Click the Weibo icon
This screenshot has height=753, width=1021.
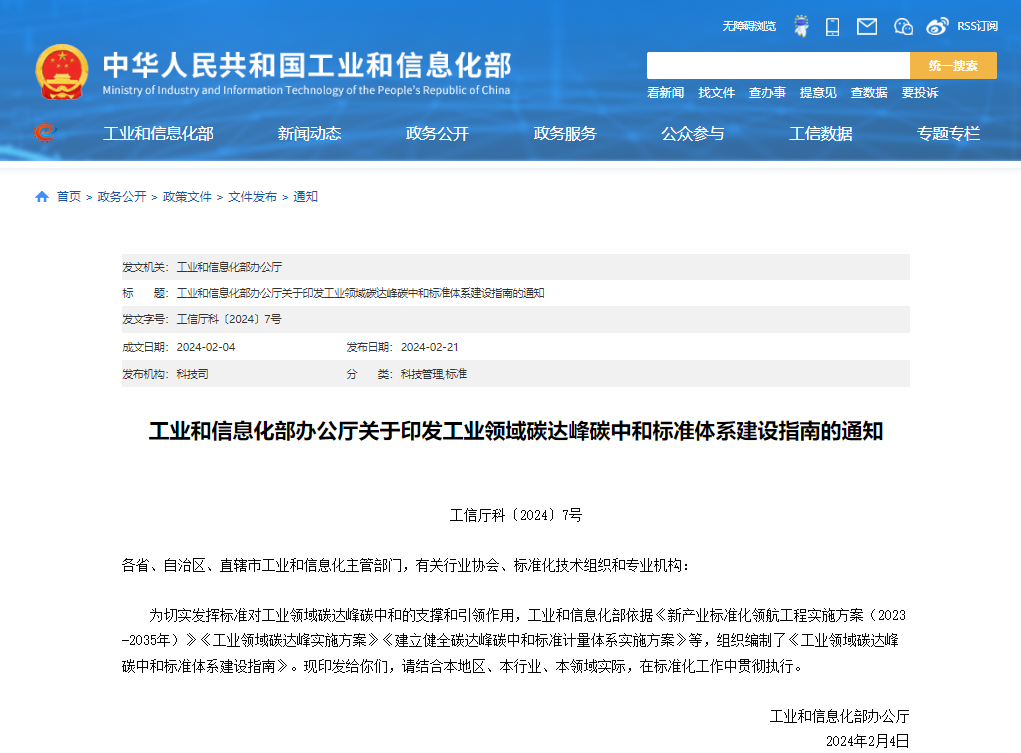click(x=937, y=27)
